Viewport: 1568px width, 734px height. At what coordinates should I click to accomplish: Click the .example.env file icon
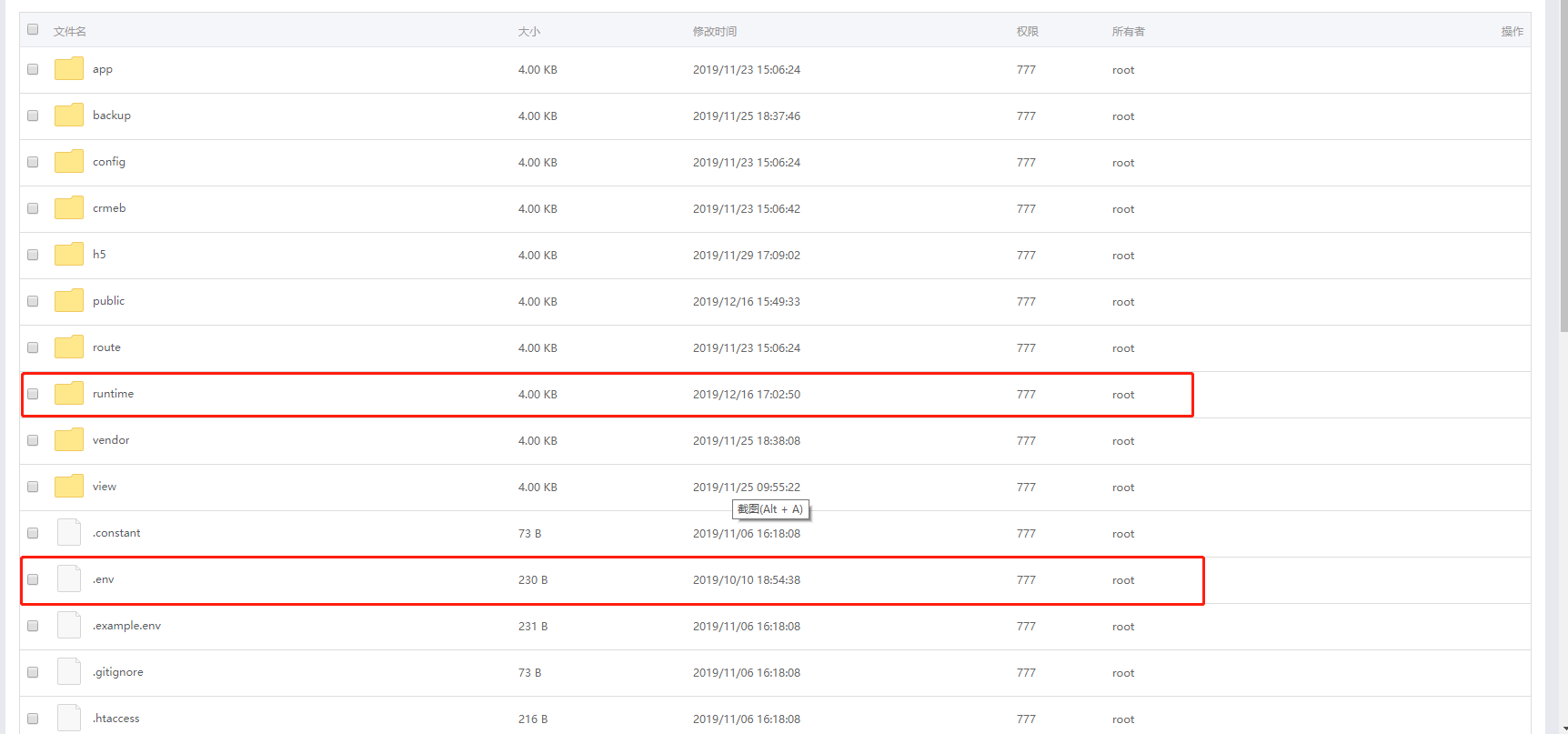click(69, 625)
